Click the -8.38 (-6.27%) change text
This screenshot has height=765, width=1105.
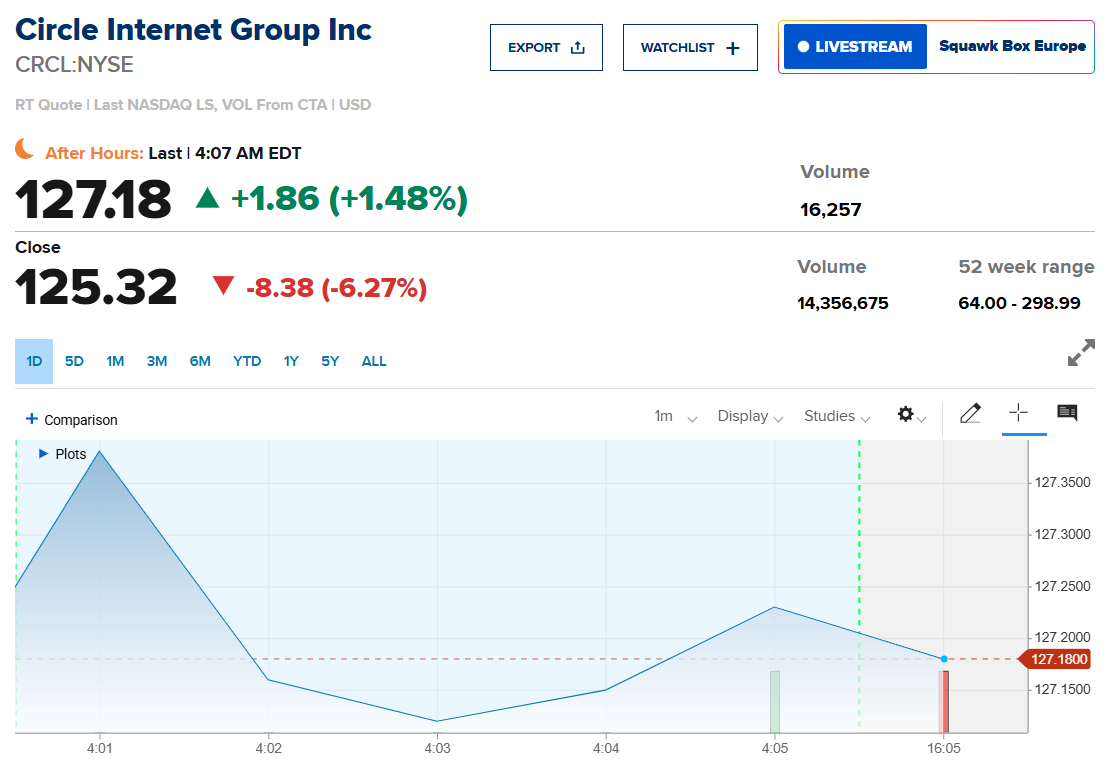[x=336, y=288]
